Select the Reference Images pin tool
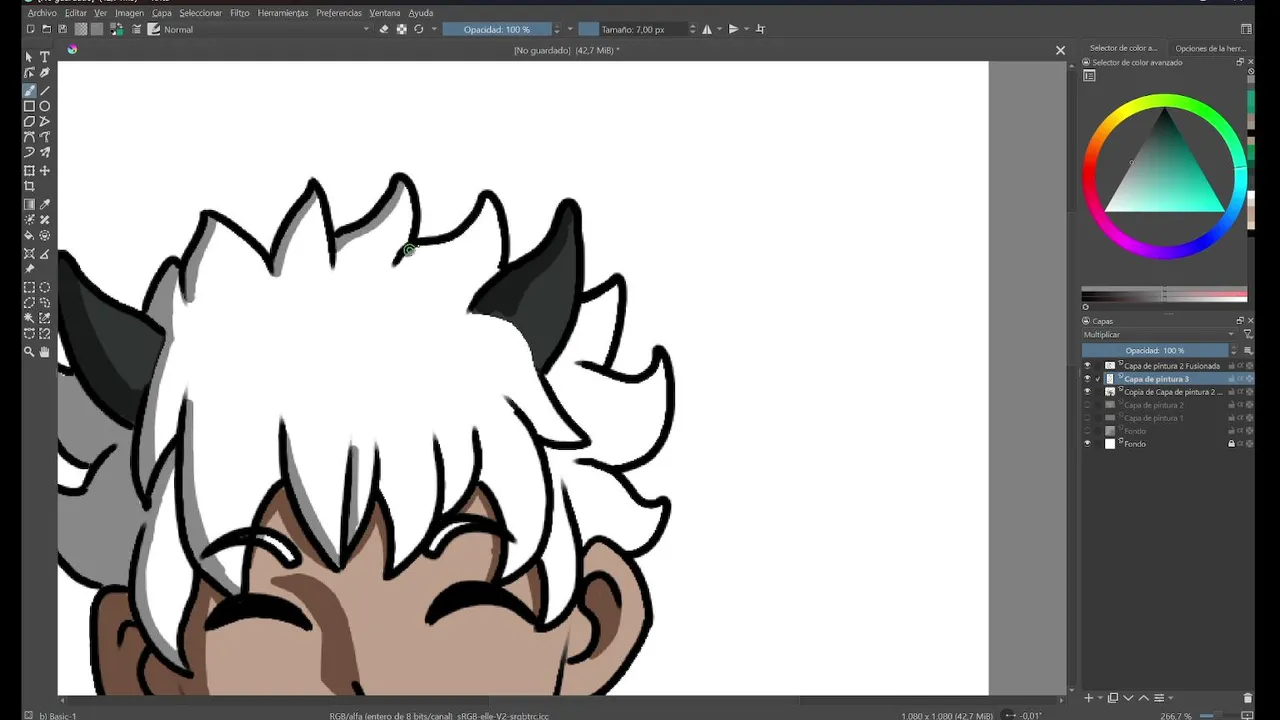 tap(29, 269)
